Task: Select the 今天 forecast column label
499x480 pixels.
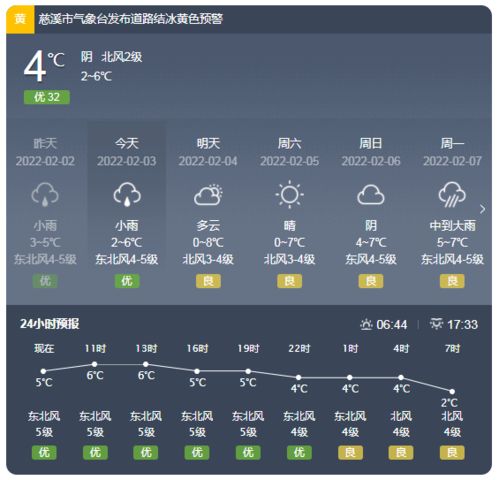Action: 127,144
